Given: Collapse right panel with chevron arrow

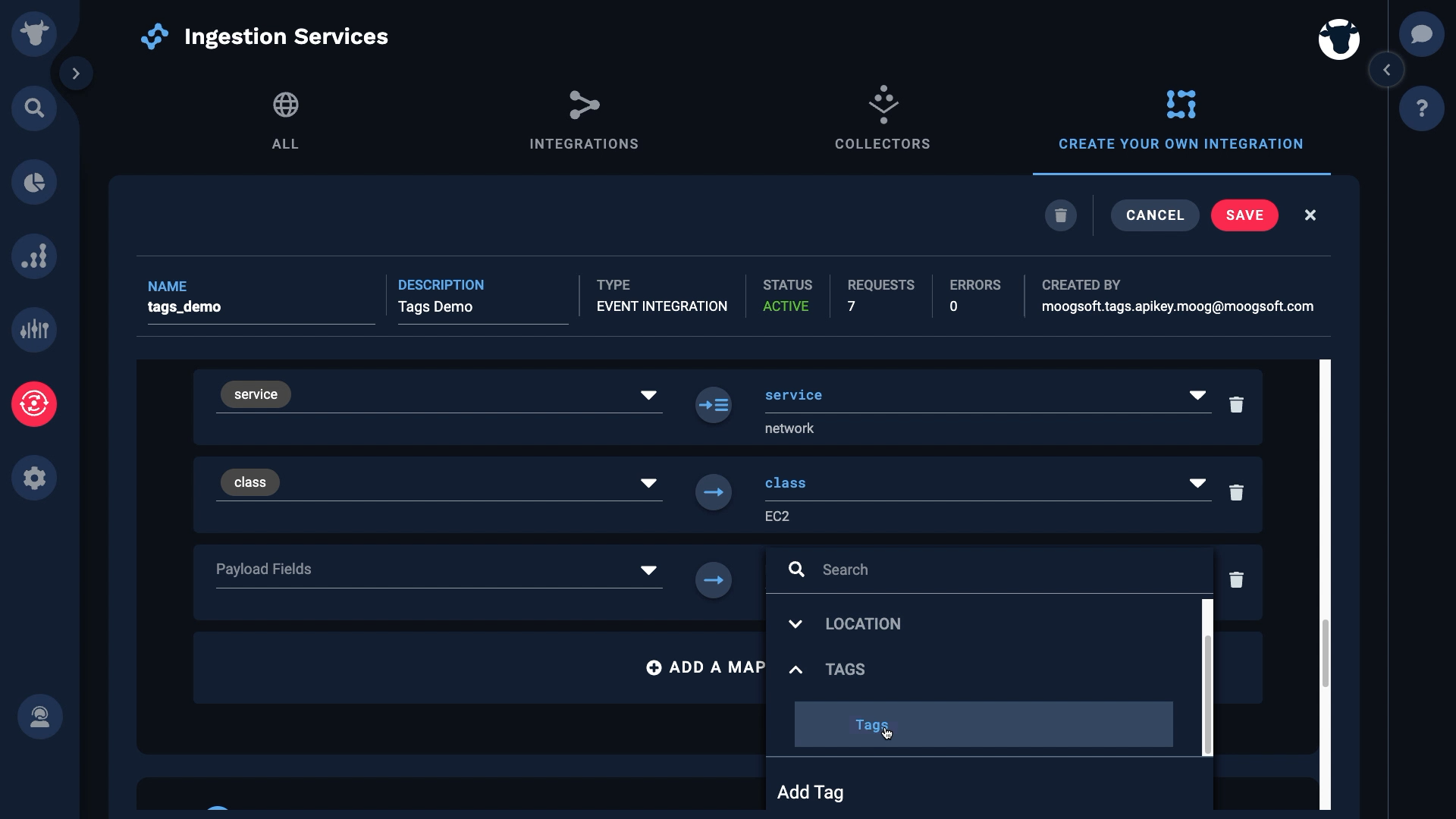Looking at the screenshot, I should (x=1386, y=70).
